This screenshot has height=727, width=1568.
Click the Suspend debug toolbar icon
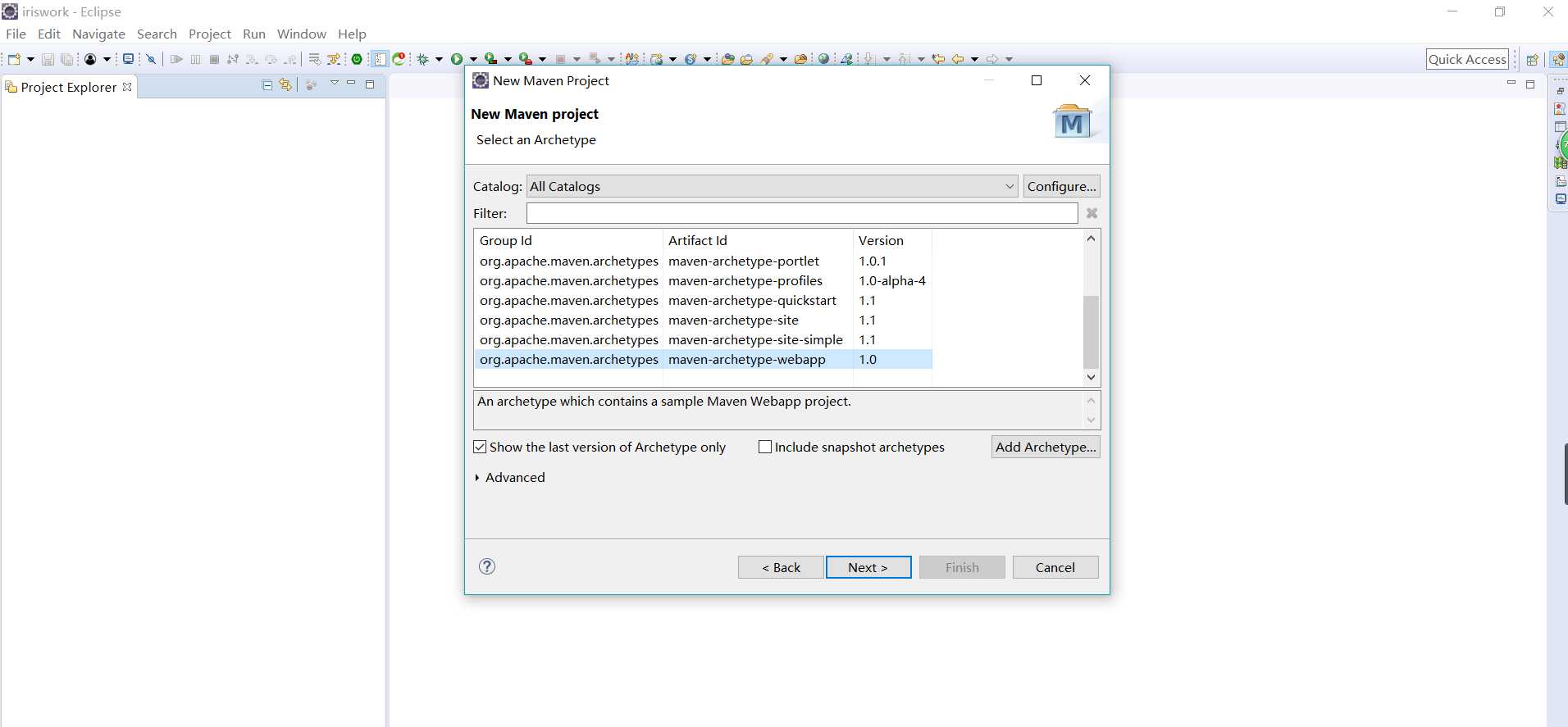195,59
